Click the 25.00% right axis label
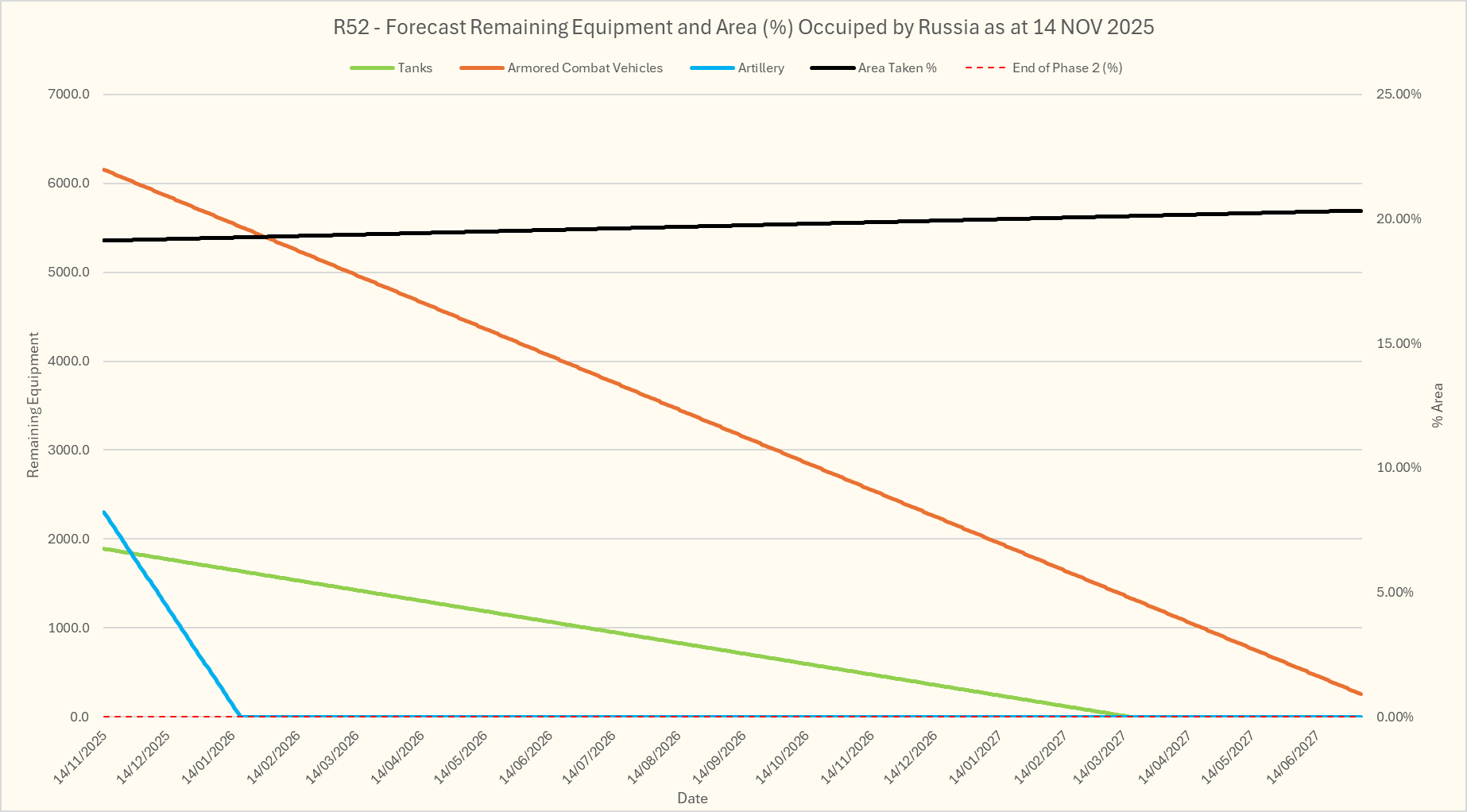 coord(1399,94)
